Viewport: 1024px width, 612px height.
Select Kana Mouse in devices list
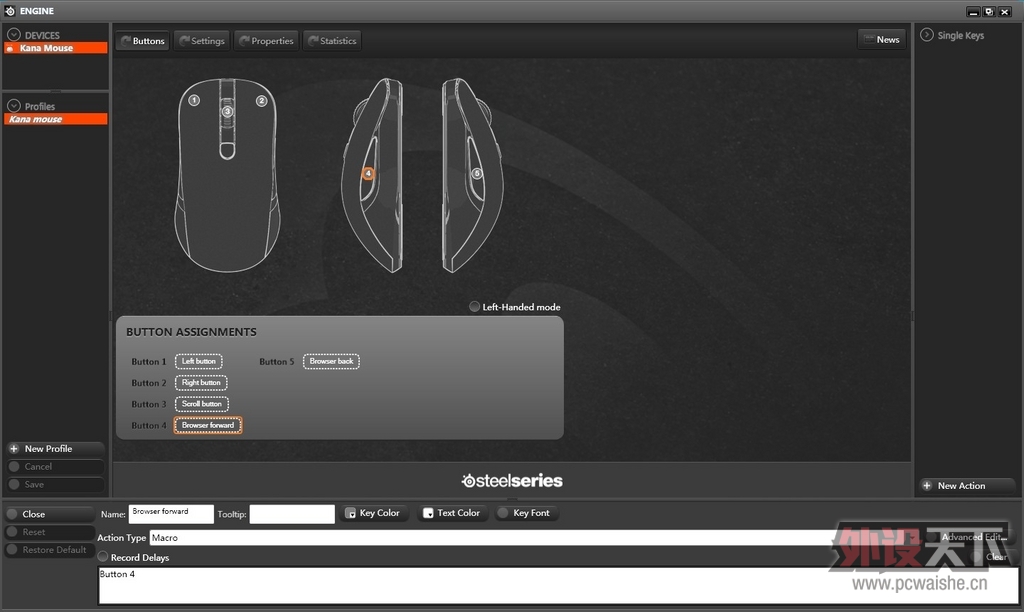[x=56, y=48]
